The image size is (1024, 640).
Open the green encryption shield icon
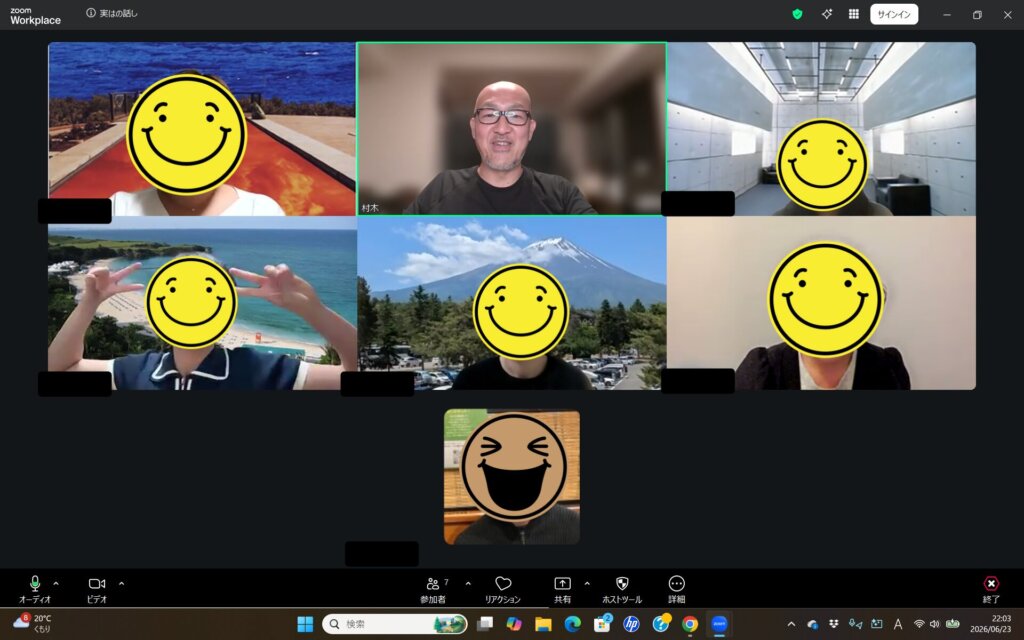(x=797, y=14)
